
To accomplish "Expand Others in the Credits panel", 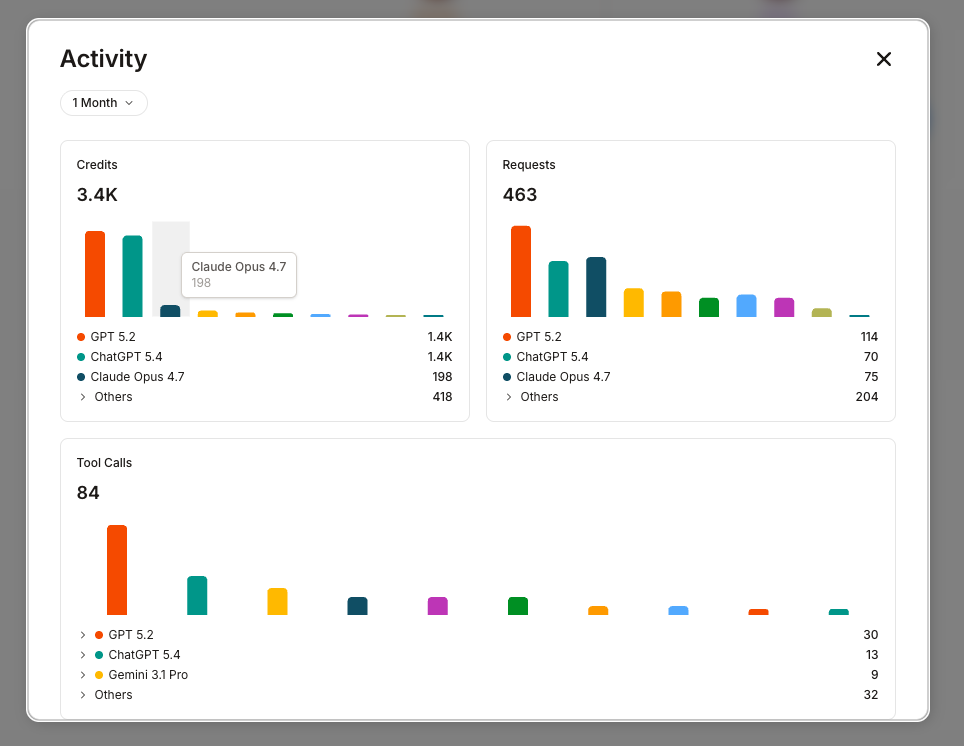I will tap(83, 397).
